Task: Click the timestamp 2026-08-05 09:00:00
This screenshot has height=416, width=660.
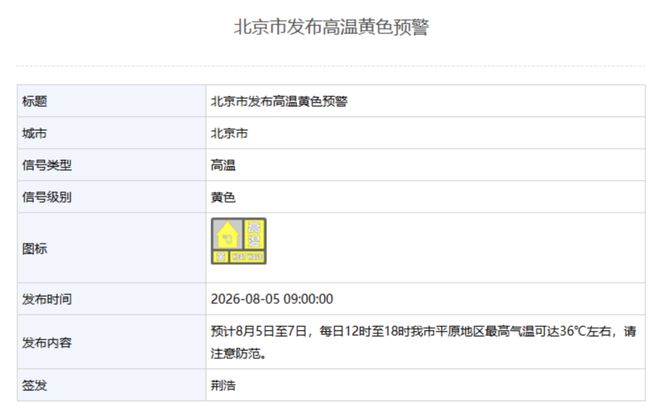Action: (x=272, y=299)
